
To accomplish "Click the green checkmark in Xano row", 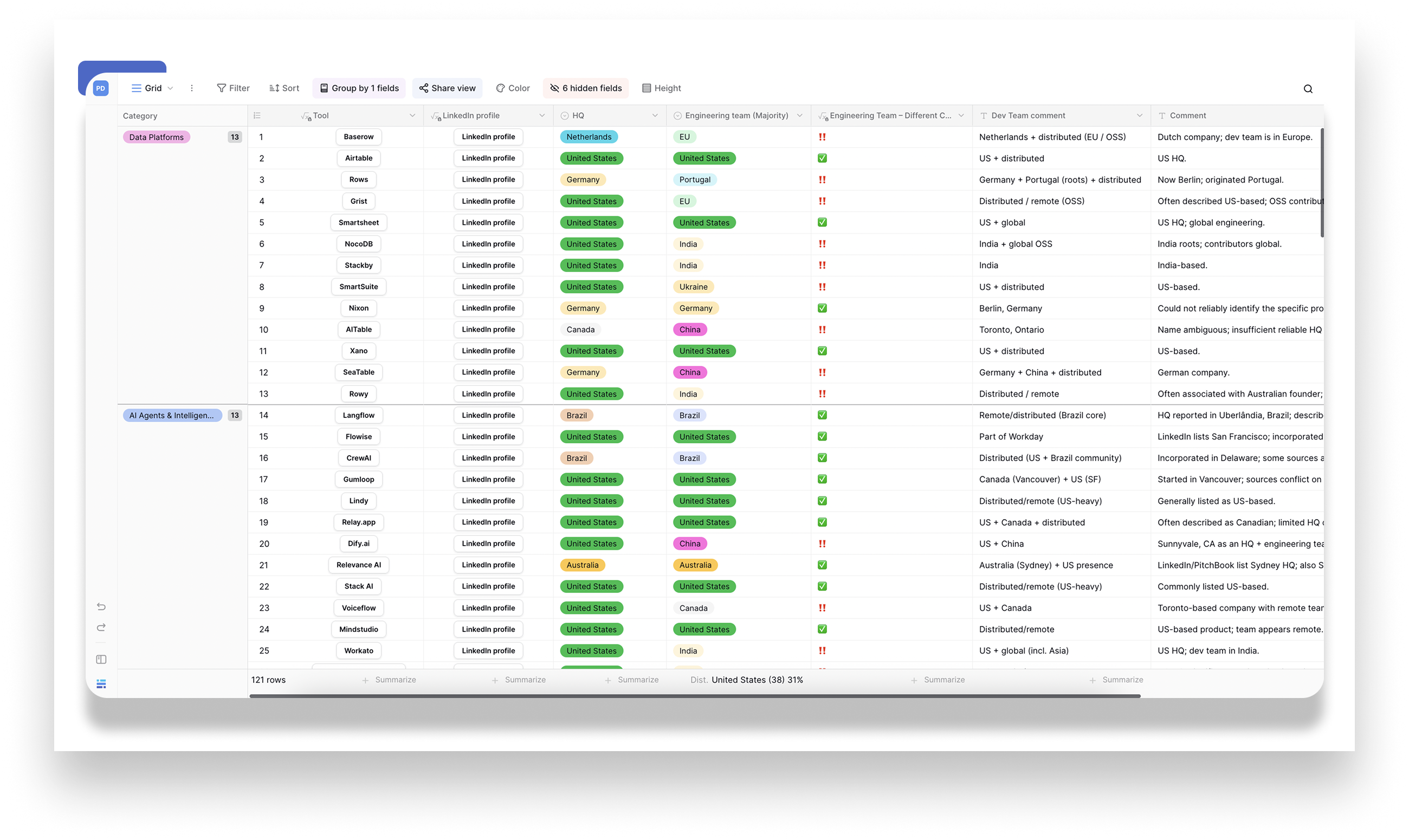I will (822, 351).
